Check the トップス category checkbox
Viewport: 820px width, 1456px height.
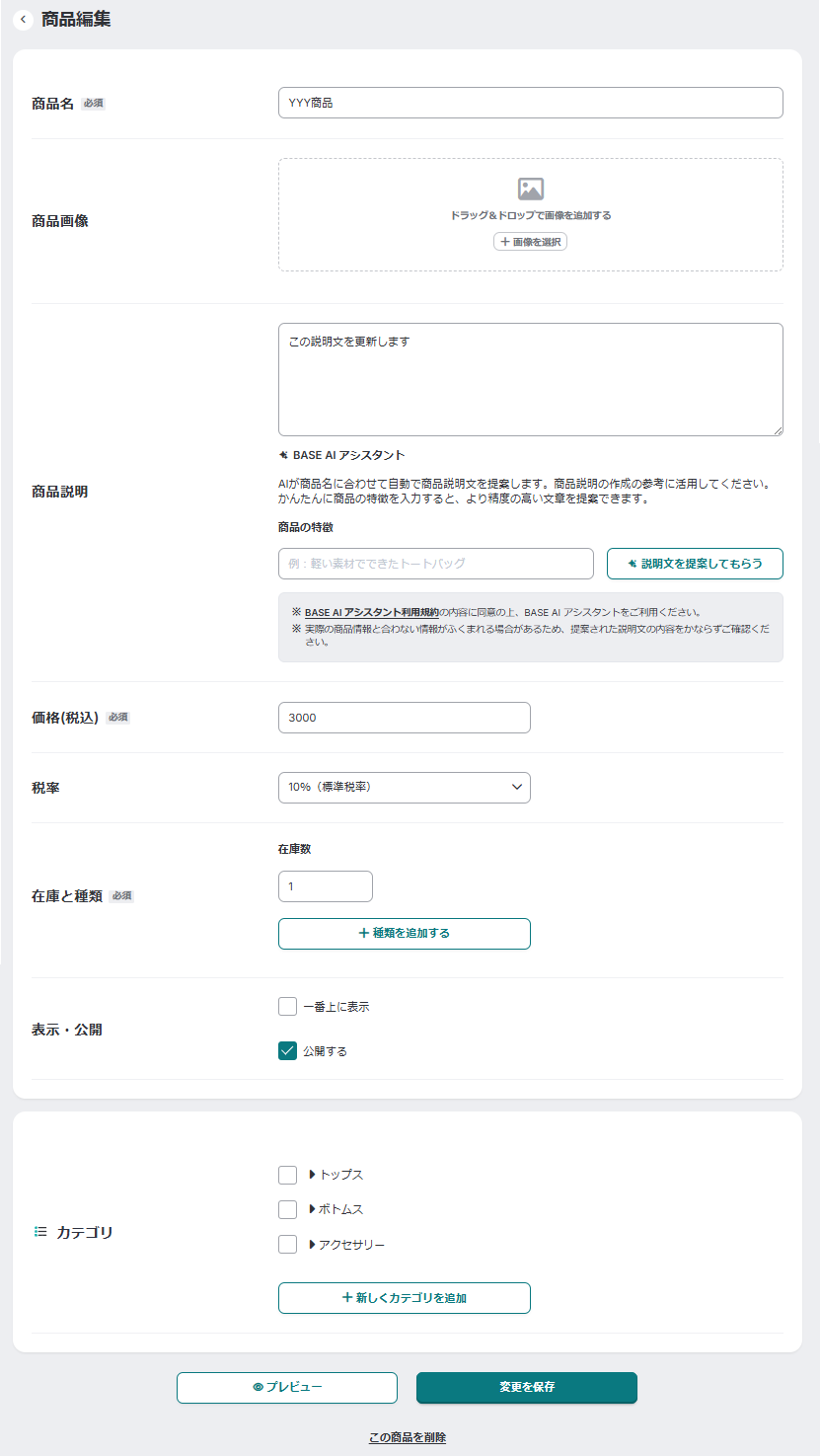(x=287, y=1175)
